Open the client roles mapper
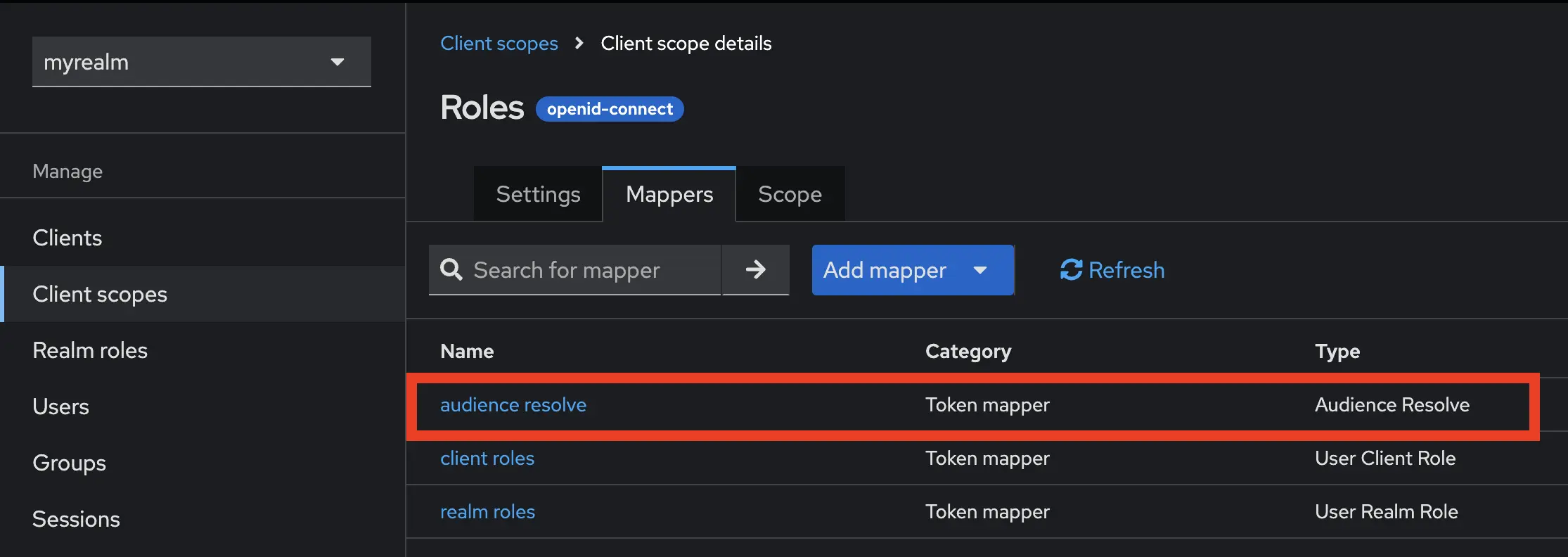The width and height of the screenshot is (1568, 557). coord(487,458)
